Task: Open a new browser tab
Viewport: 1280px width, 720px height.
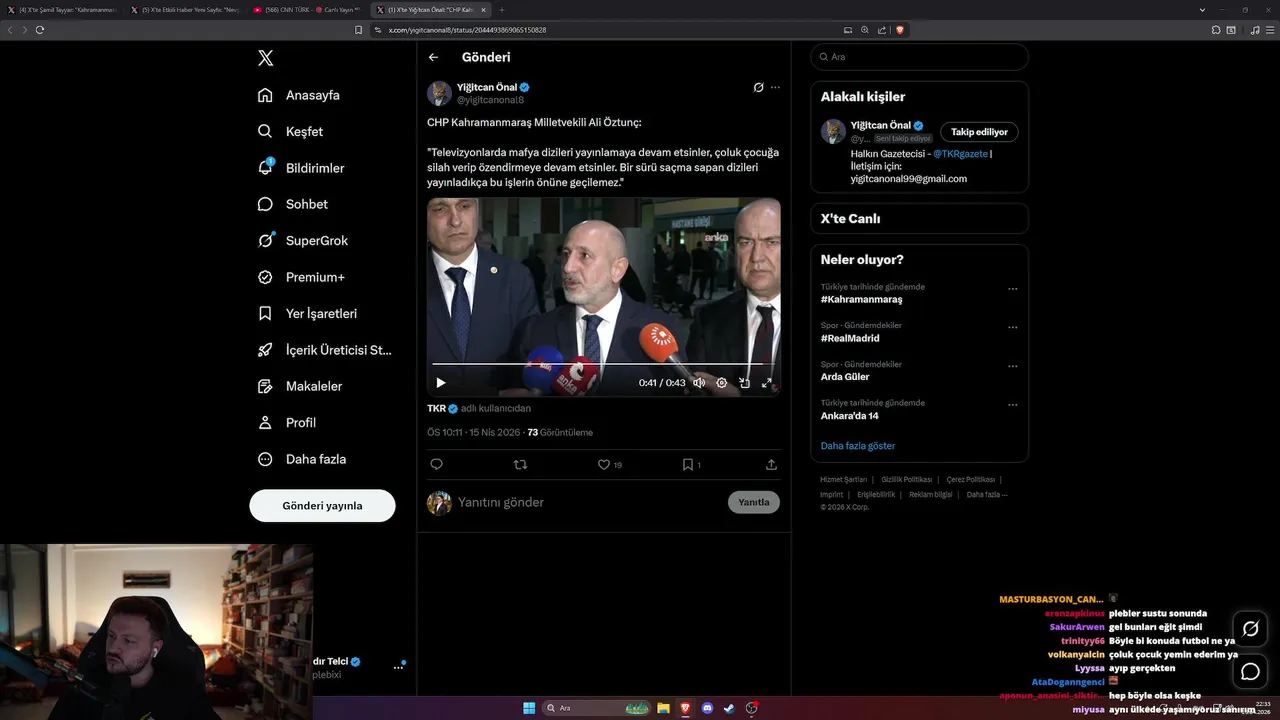Action: [502, 9]
